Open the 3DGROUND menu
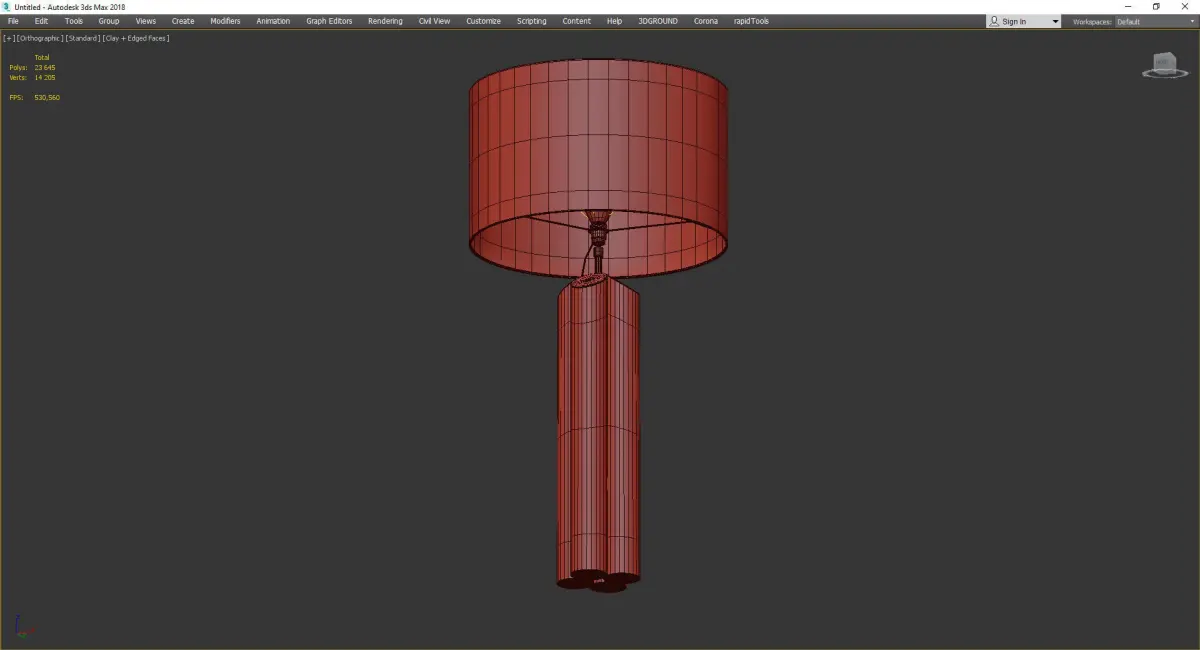 pos(658,21)
